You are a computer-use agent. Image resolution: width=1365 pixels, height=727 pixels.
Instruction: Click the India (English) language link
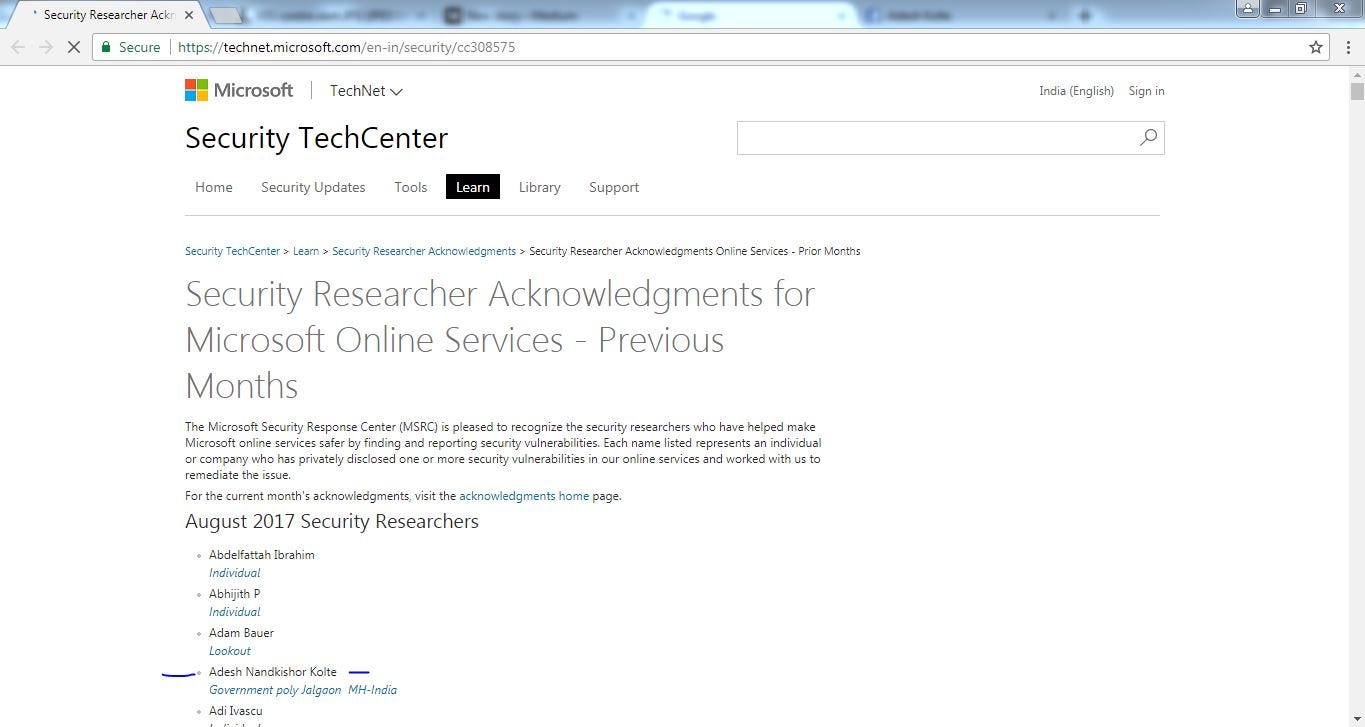point(1076,91)
